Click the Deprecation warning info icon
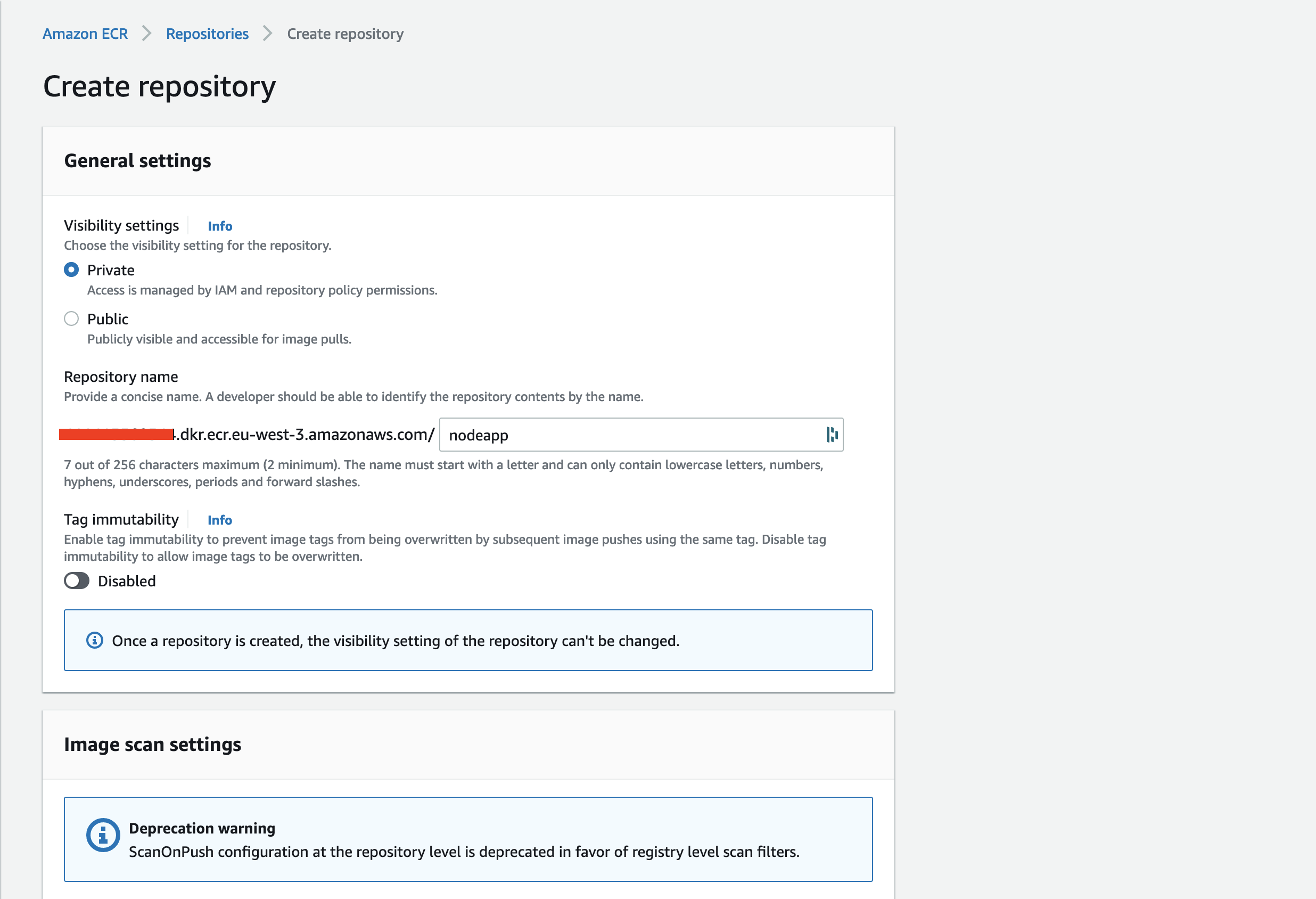This screenshot has height=899, width=1316. click(103, 835)
